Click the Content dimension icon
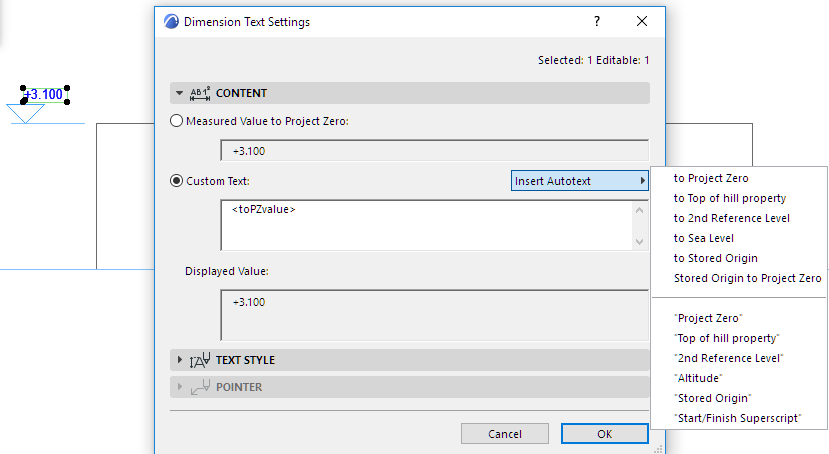Image resolution: width=829 pixels, height=454 pixels. tap(199, 93)
